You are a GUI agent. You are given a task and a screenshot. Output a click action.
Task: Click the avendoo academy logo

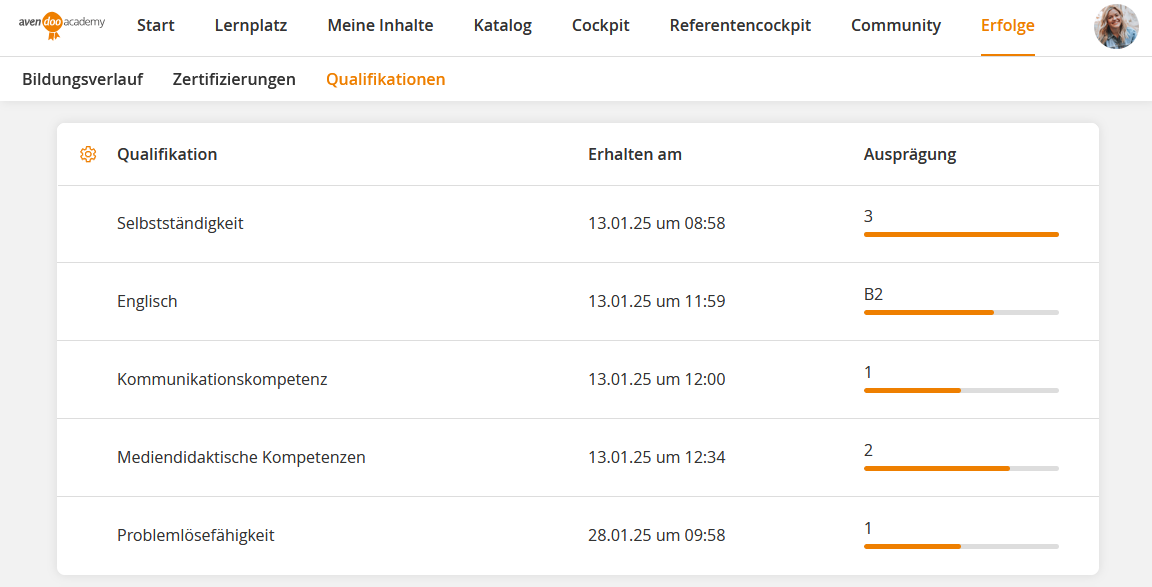pyautogui.click(x=61, y=25)
